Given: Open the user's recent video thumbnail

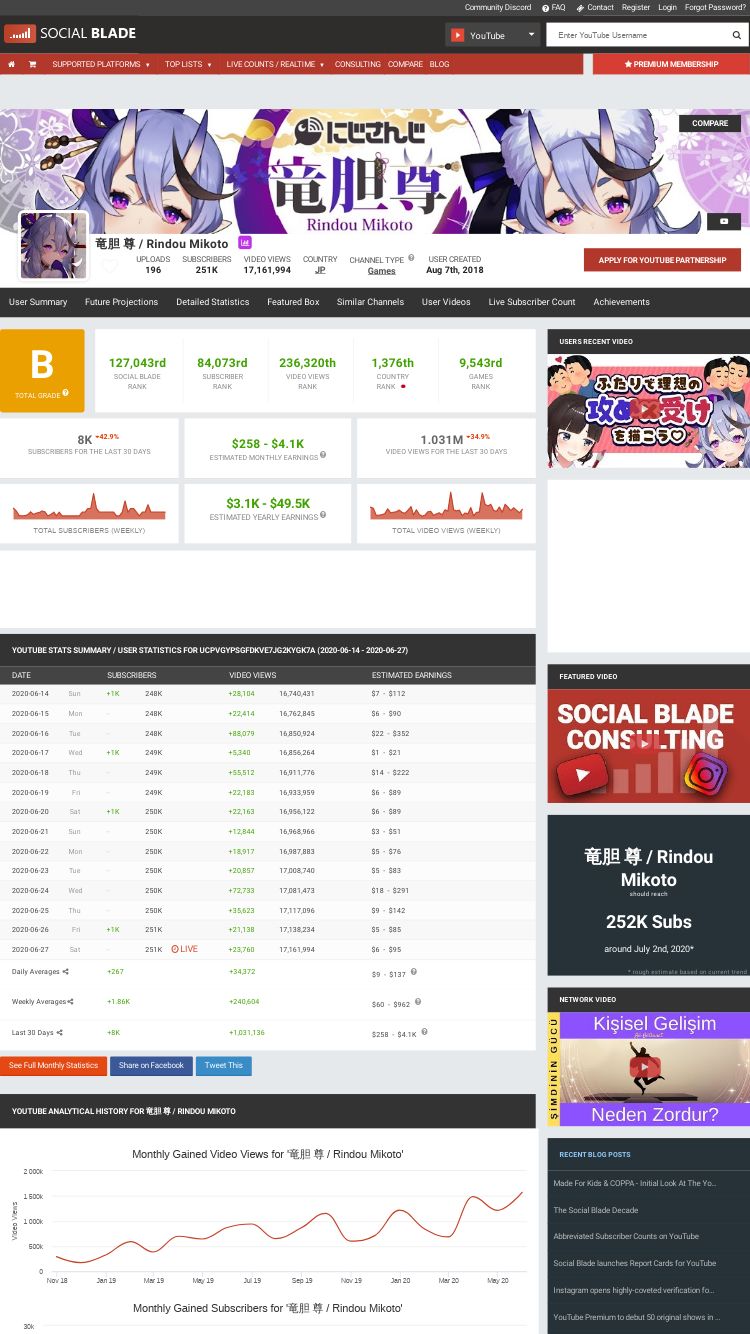Looking at the screenshot, I should coord(648,410).
